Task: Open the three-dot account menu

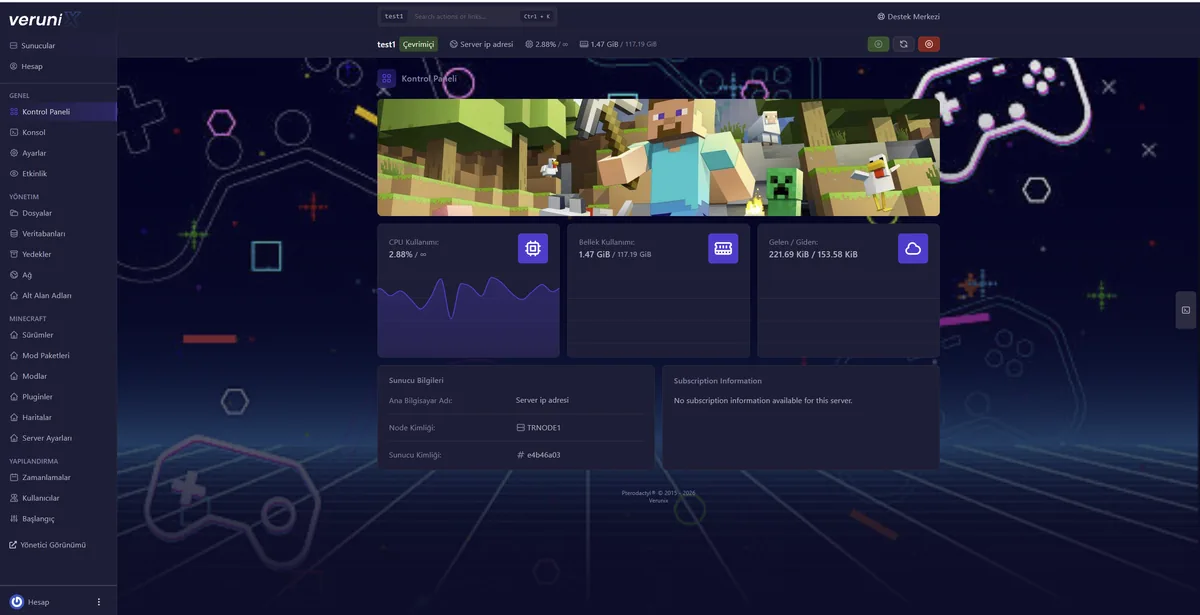Action: (x=99, y=602)
